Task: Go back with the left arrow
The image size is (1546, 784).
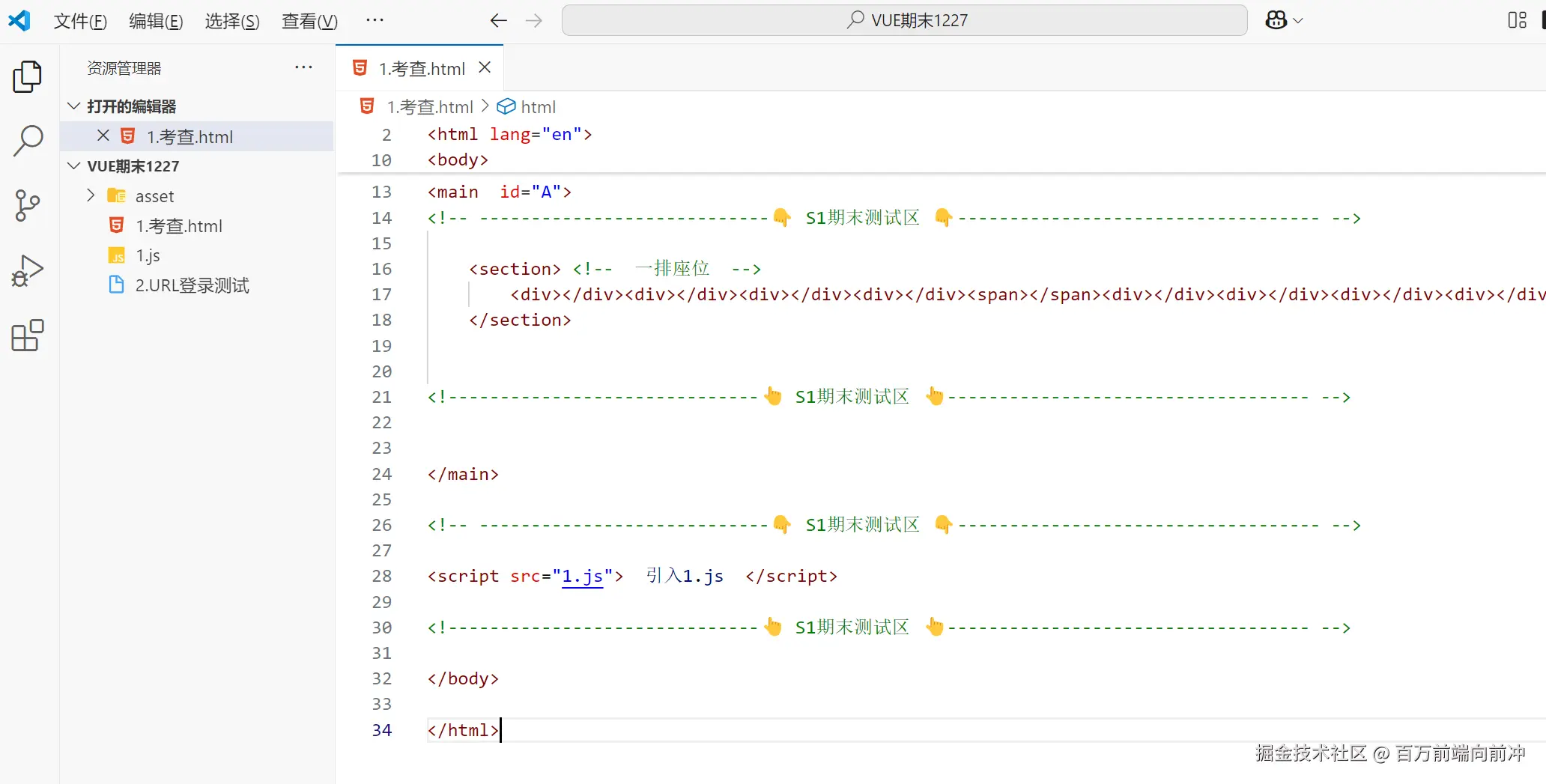Action: click(499, 21)
